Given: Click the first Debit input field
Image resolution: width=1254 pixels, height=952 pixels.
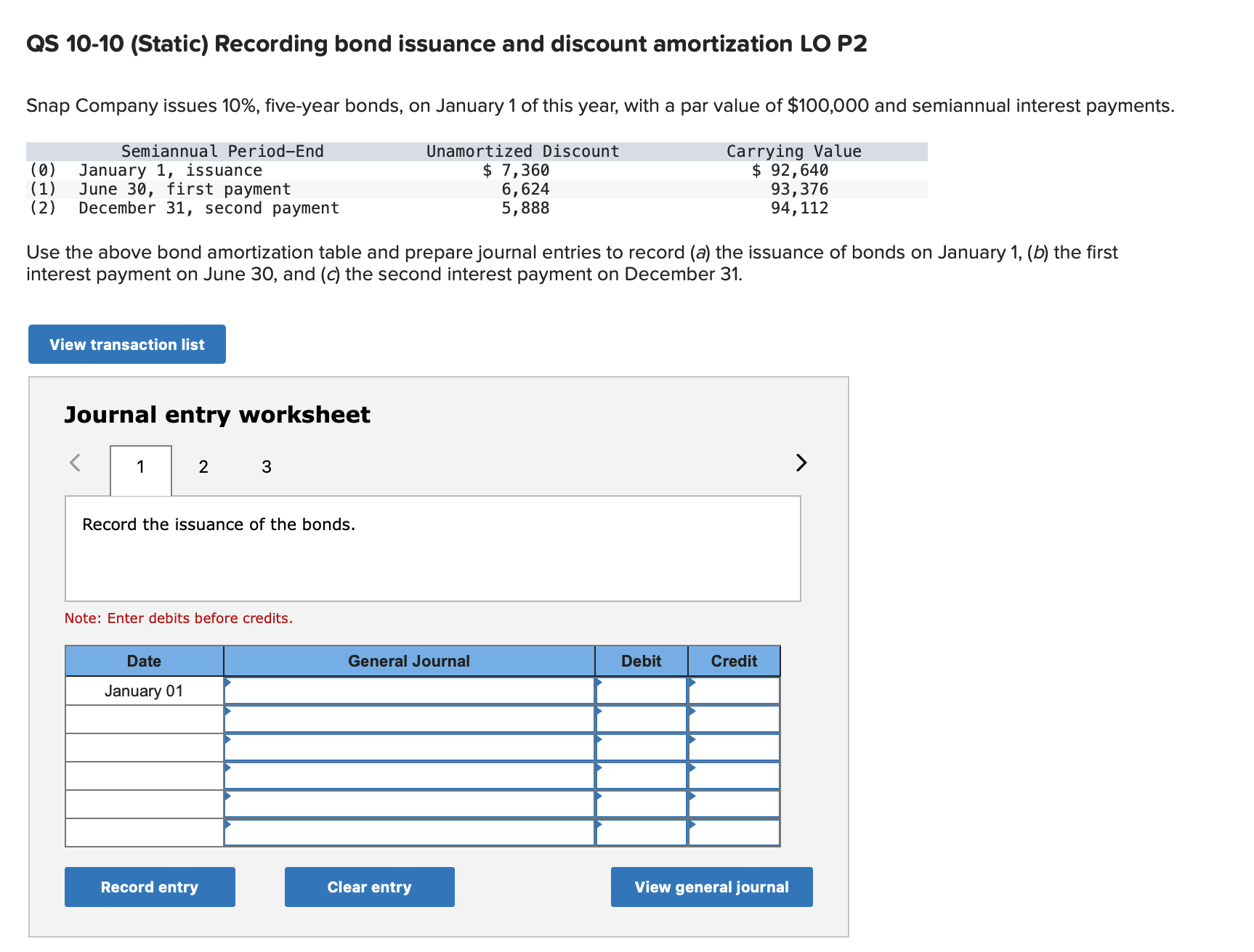Looking at the screenshot, I should click(642, 691).
